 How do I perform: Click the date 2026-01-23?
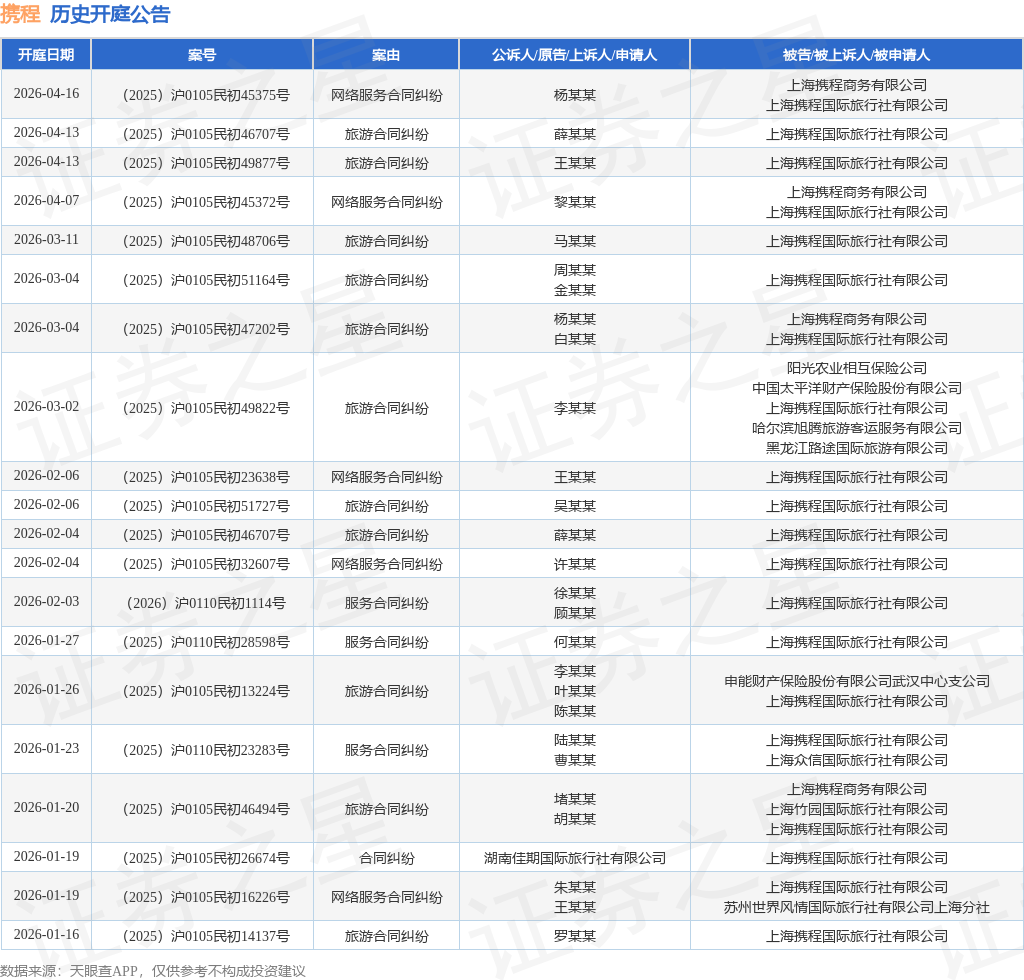pos(46,748)
